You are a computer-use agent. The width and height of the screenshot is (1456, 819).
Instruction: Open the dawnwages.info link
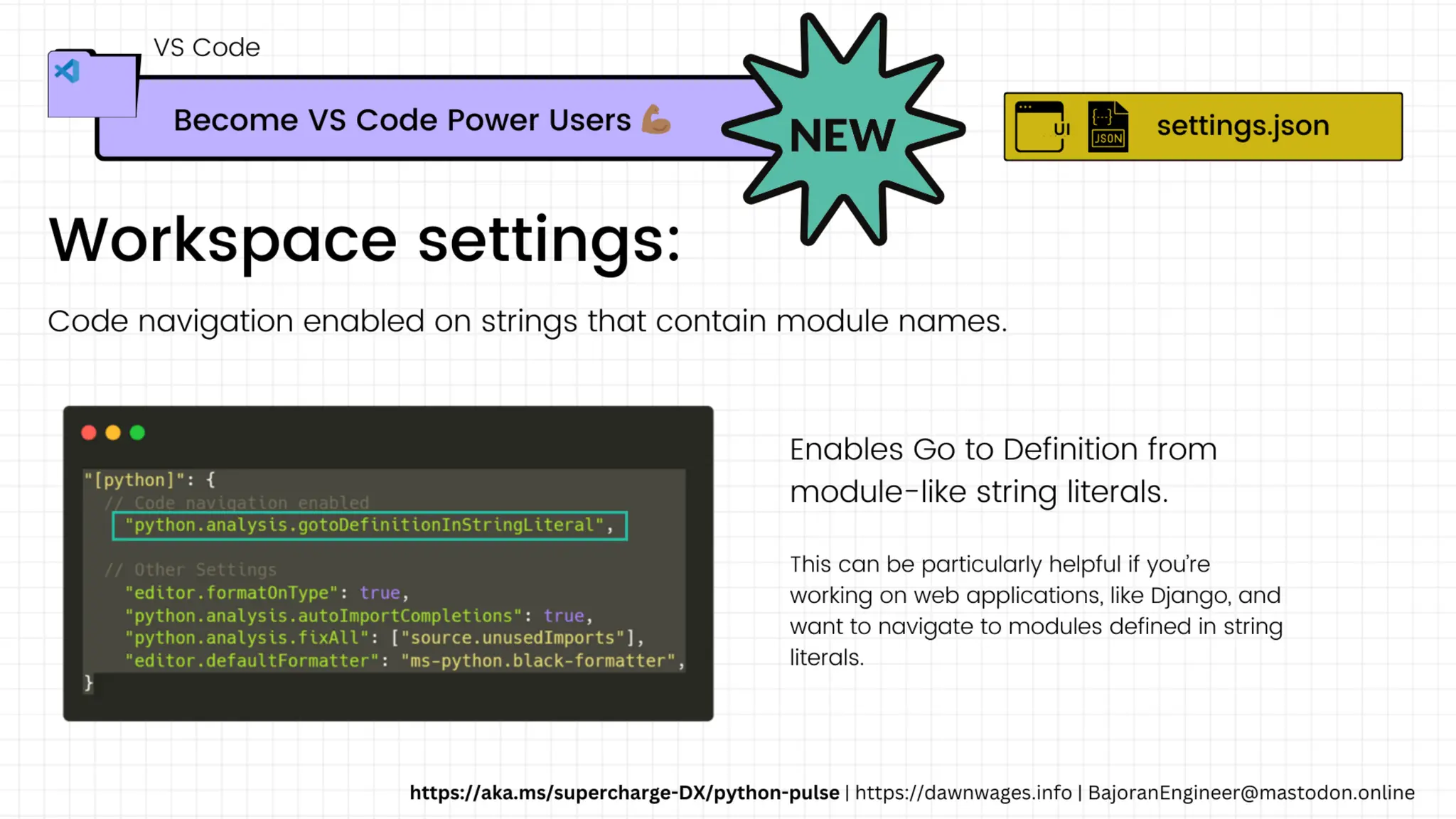(x=963, y=793)
